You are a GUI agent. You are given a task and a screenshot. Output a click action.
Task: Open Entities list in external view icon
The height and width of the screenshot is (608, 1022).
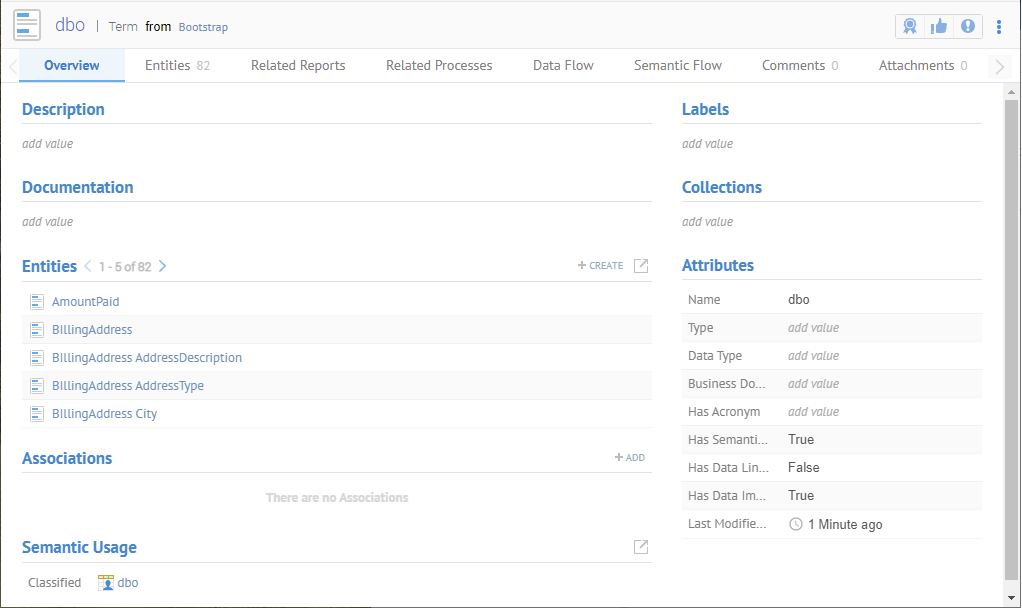click(x=641, y=266)
